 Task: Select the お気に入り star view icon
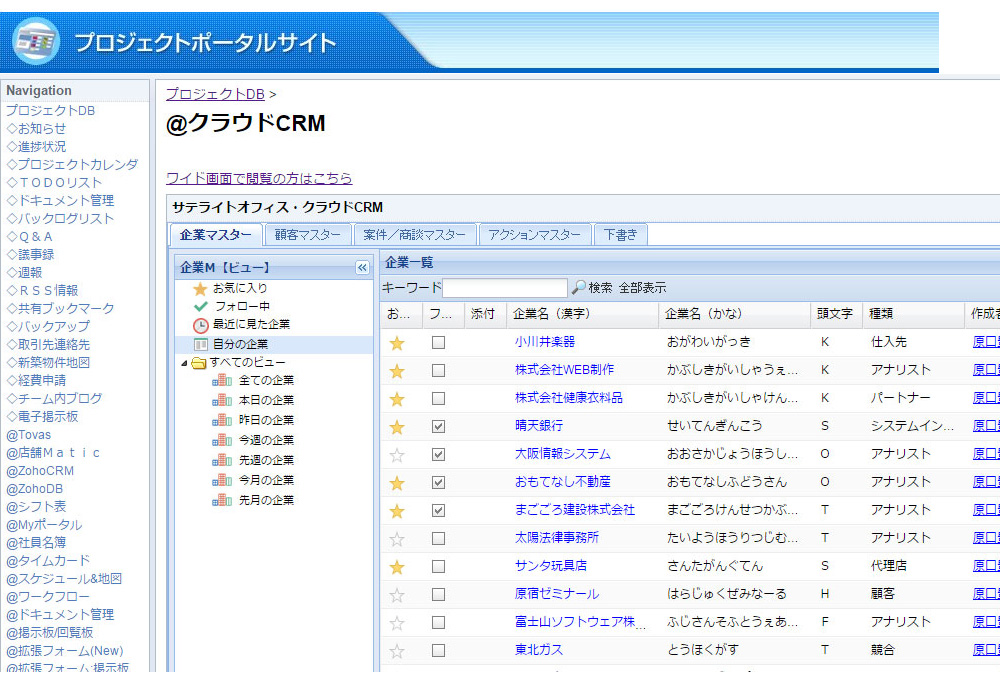point(200,288)
